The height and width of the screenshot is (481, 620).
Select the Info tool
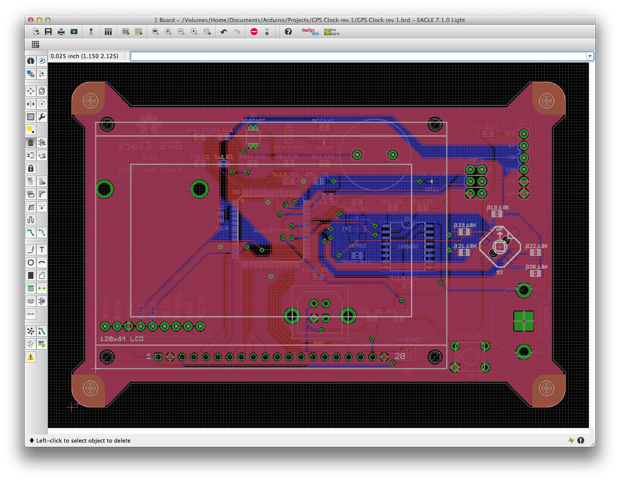[x=31, y=61]
